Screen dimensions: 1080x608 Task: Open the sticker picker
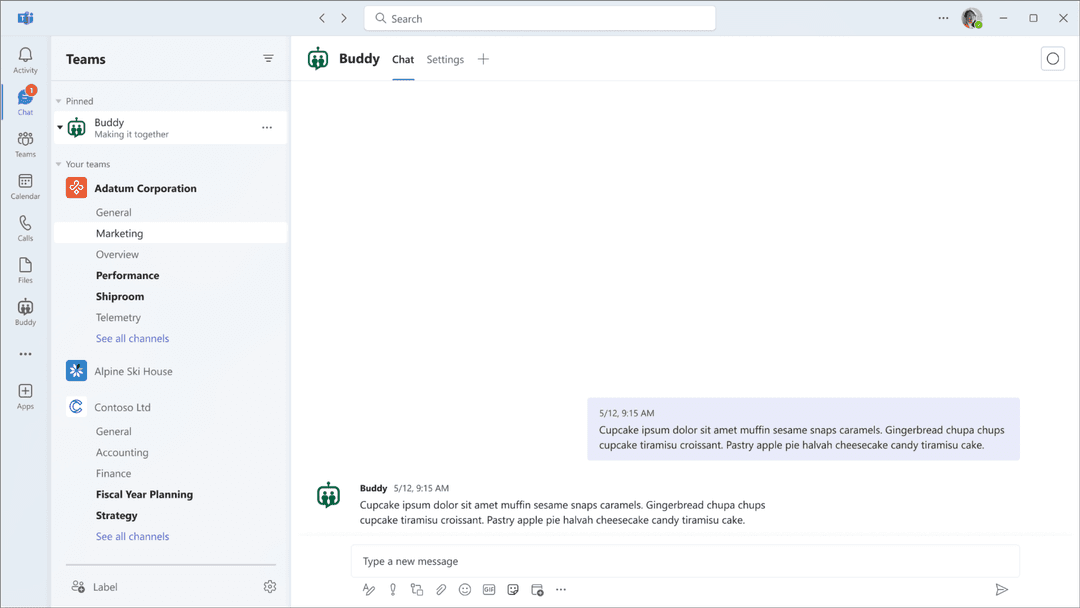point(512,589)
